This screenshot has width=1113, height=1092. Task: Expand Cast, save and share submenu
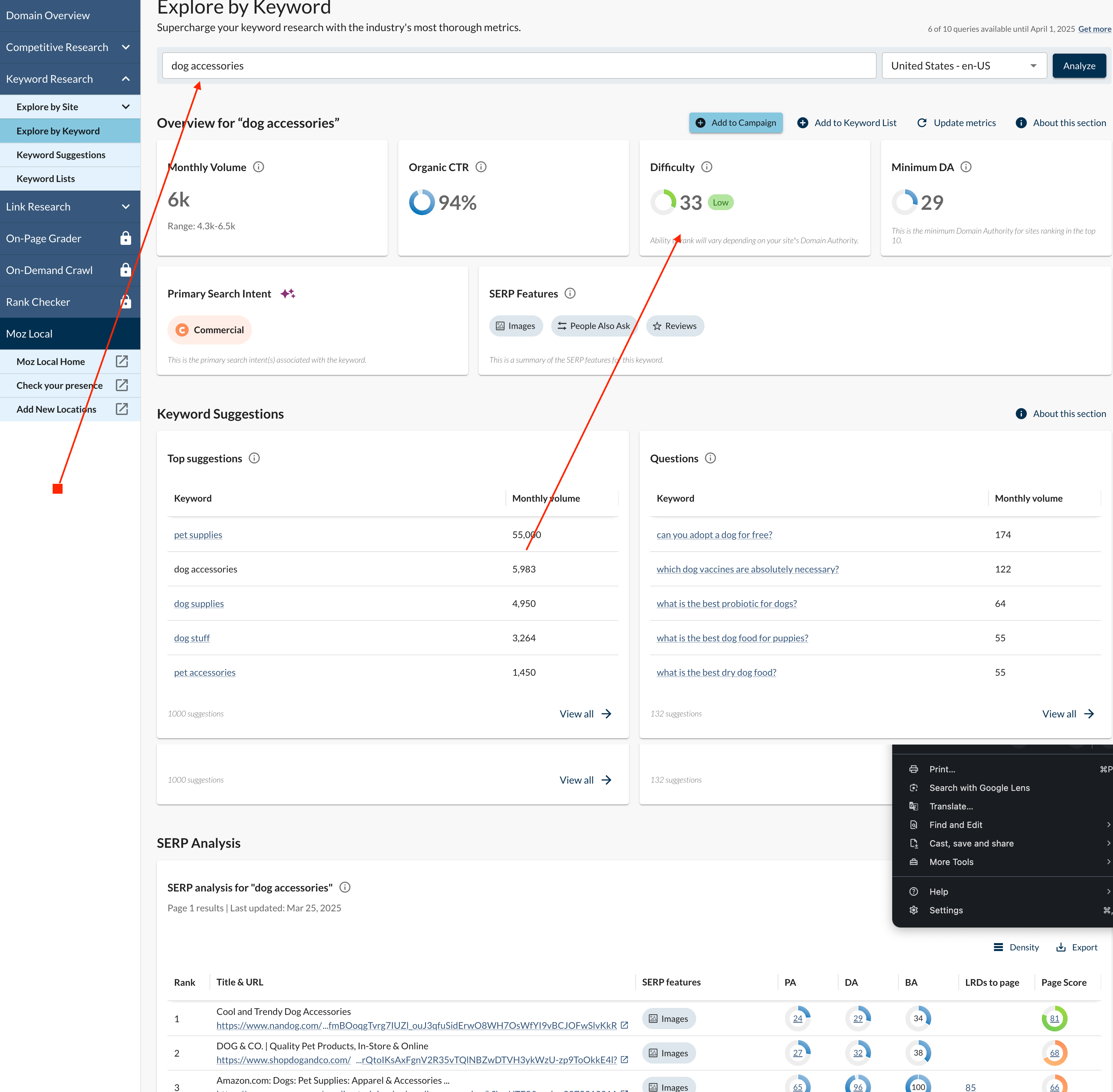tap(1108, 843)
